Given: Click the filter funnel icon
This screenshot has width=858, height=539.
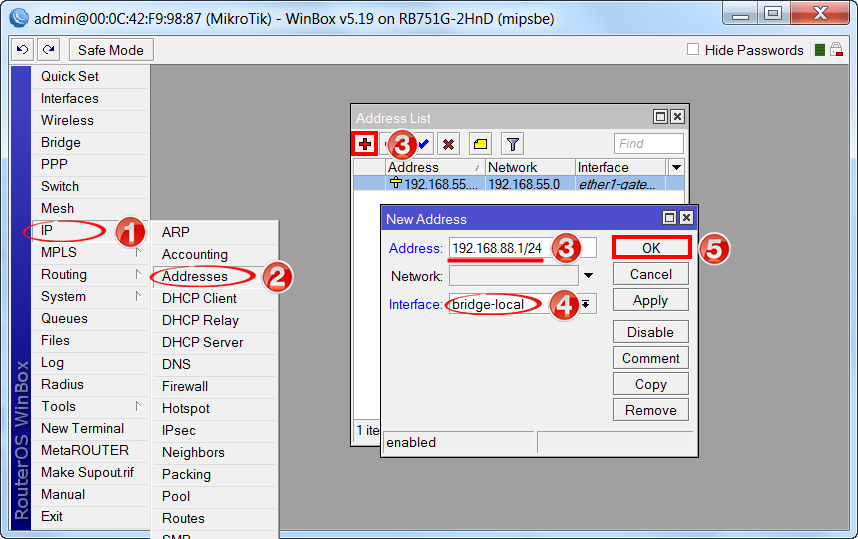Looking at the screenshot, I should 513,144.
